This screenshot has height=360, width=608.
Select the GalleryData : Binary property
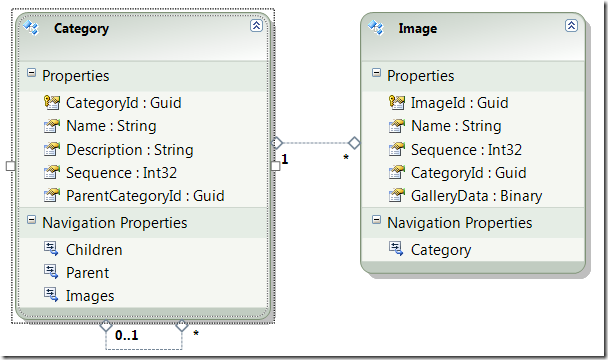(x=477, y=196)
